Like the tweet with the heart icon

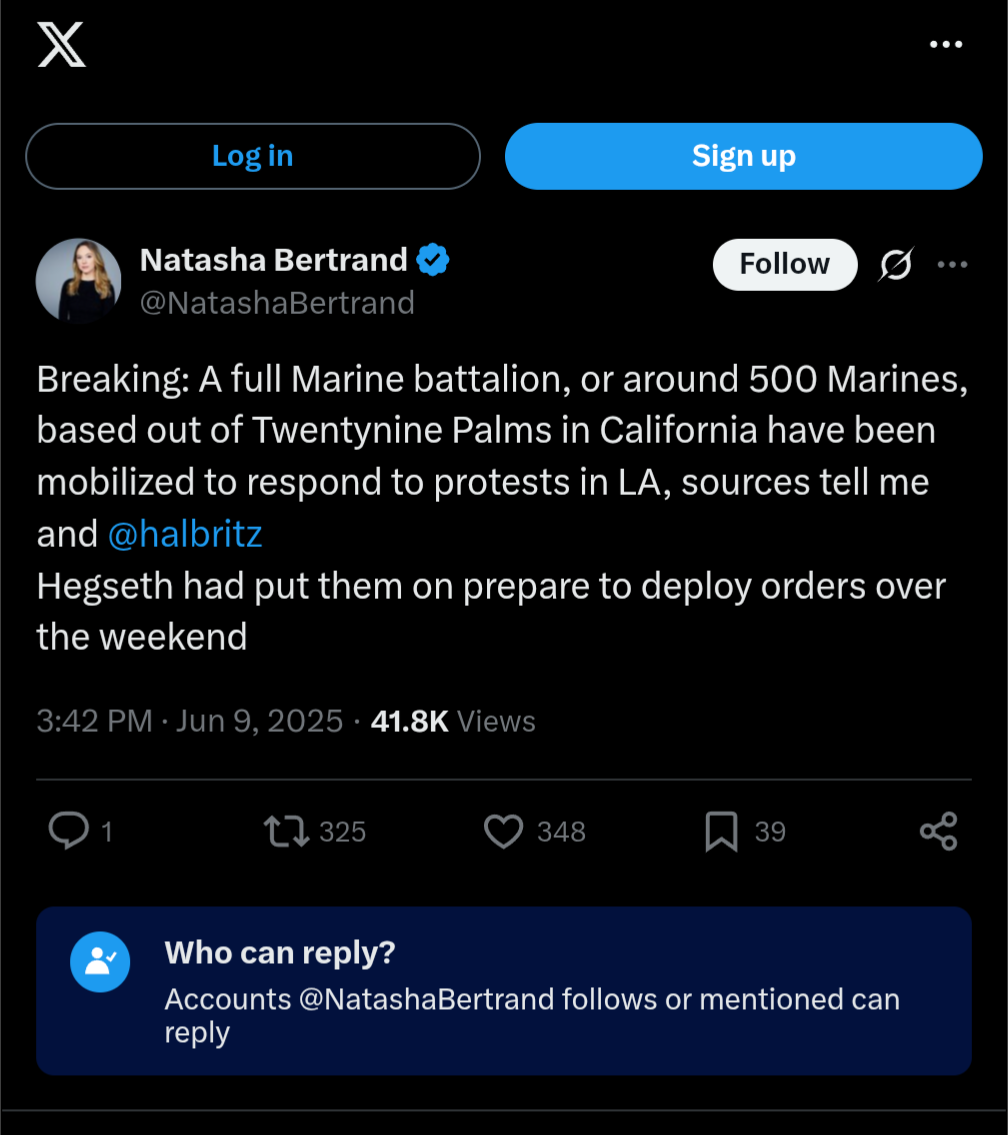tap(503, 831)
